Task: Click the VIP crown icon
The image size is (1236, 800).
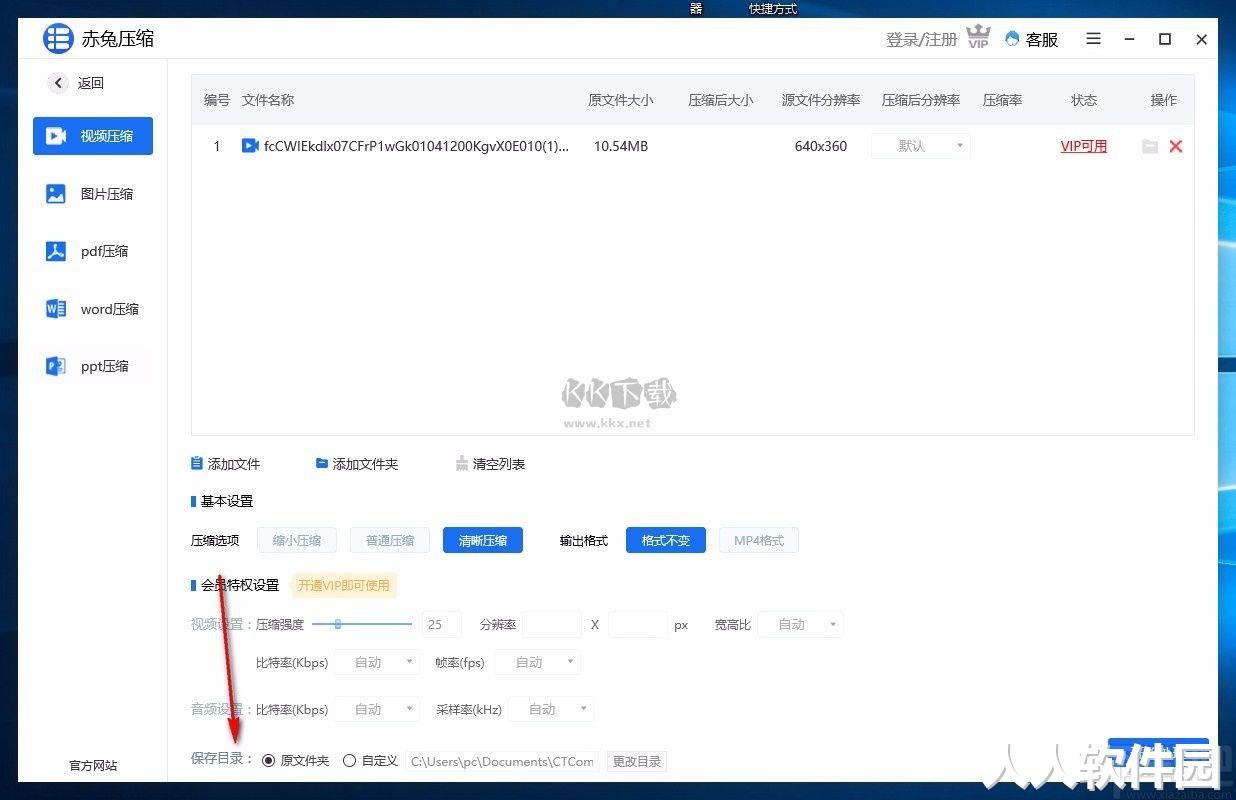Action: tap(978, 38)
